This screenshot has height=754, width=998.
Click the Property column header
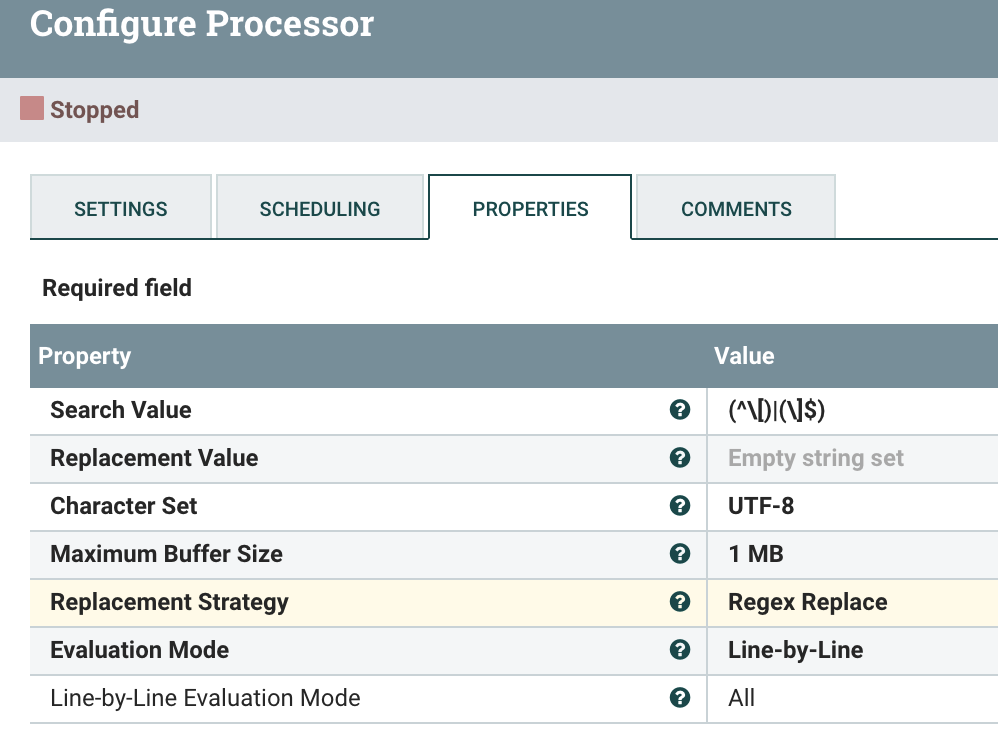tap(85, 356)
